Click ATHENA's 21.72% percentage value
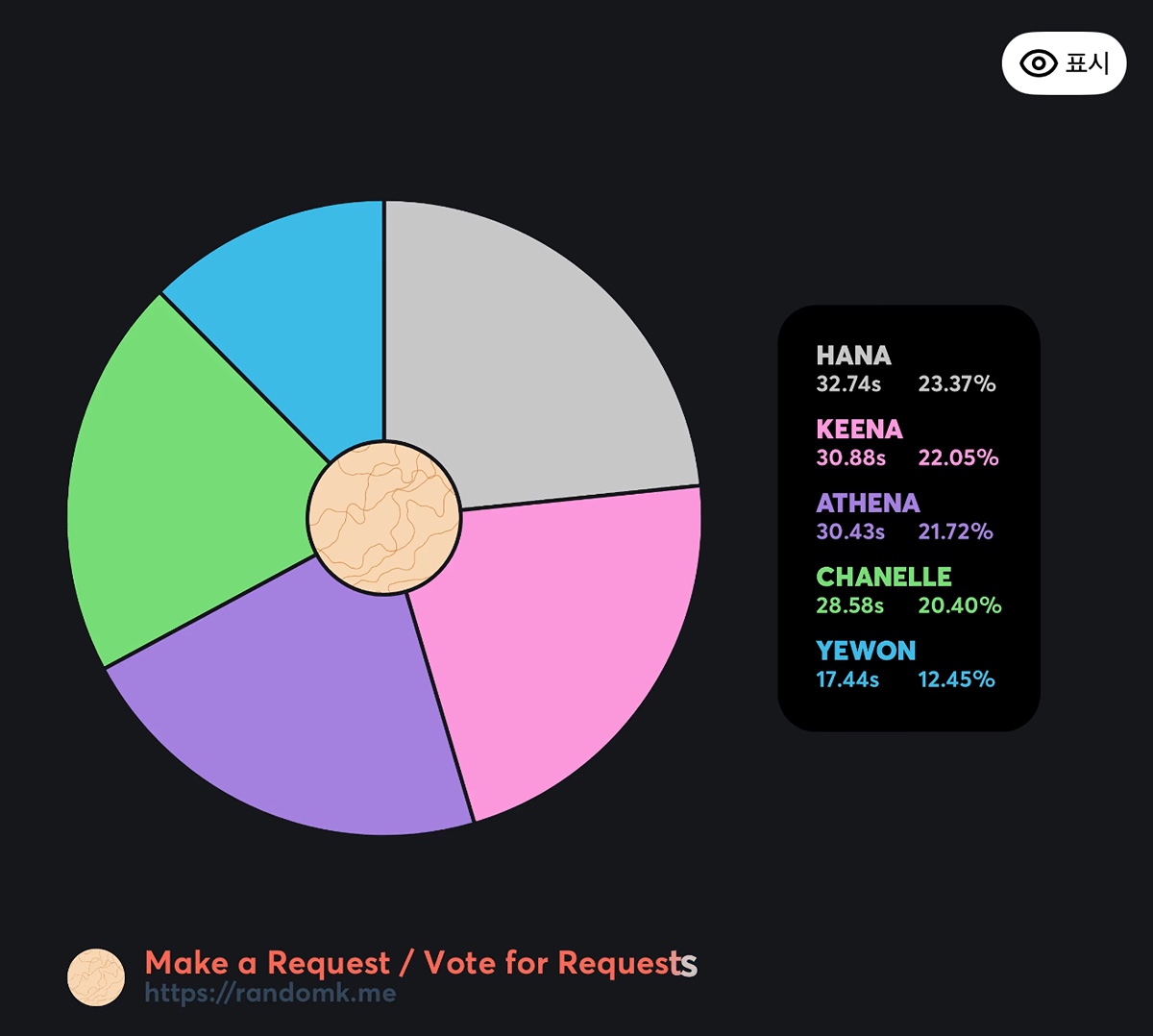 click(x=955, y=532)
